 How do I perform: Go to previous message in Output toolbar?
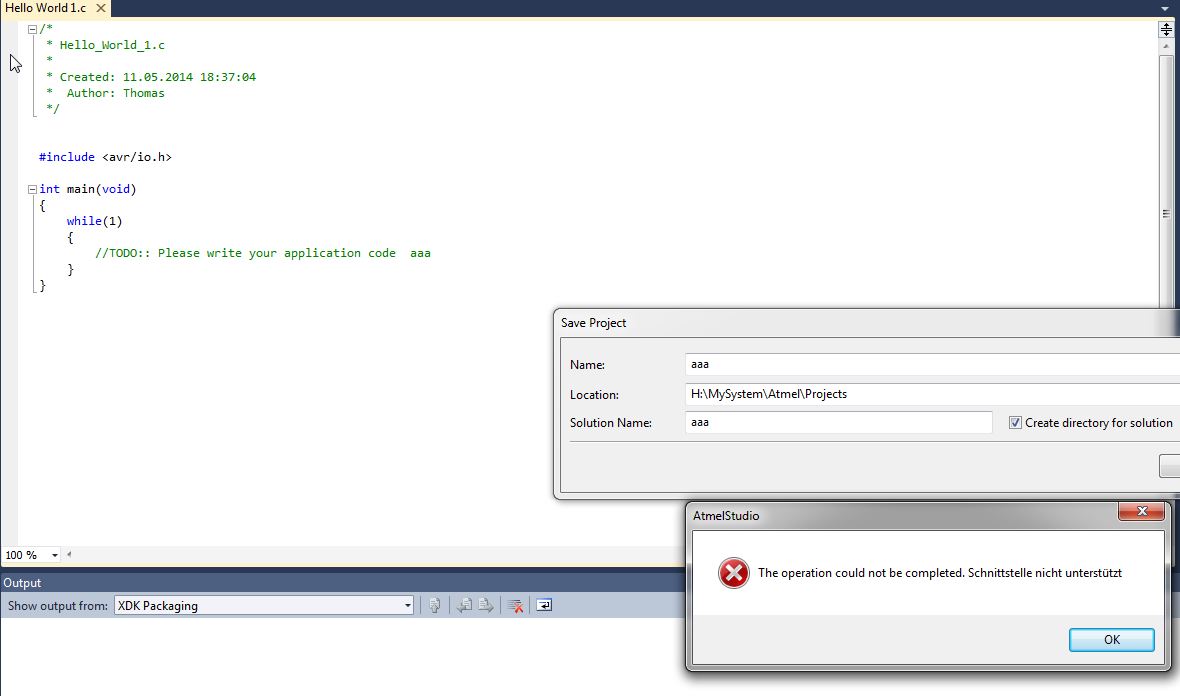464,605
